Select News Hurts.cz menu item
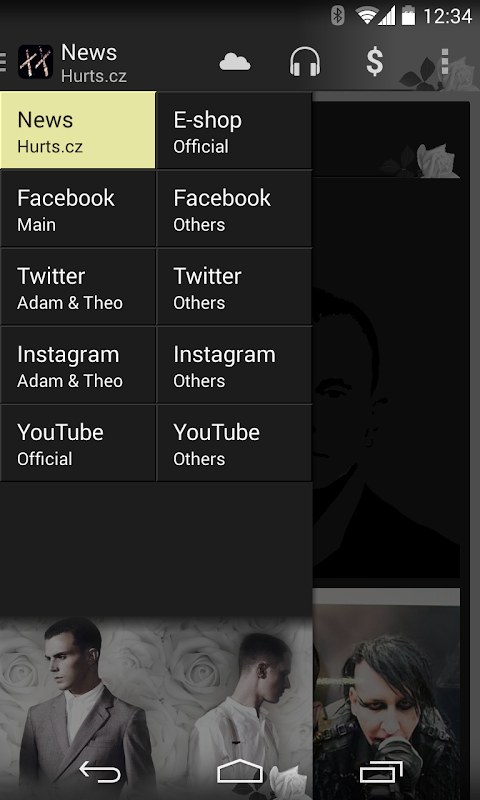480x800 pixels. click(x=78, y=130)
